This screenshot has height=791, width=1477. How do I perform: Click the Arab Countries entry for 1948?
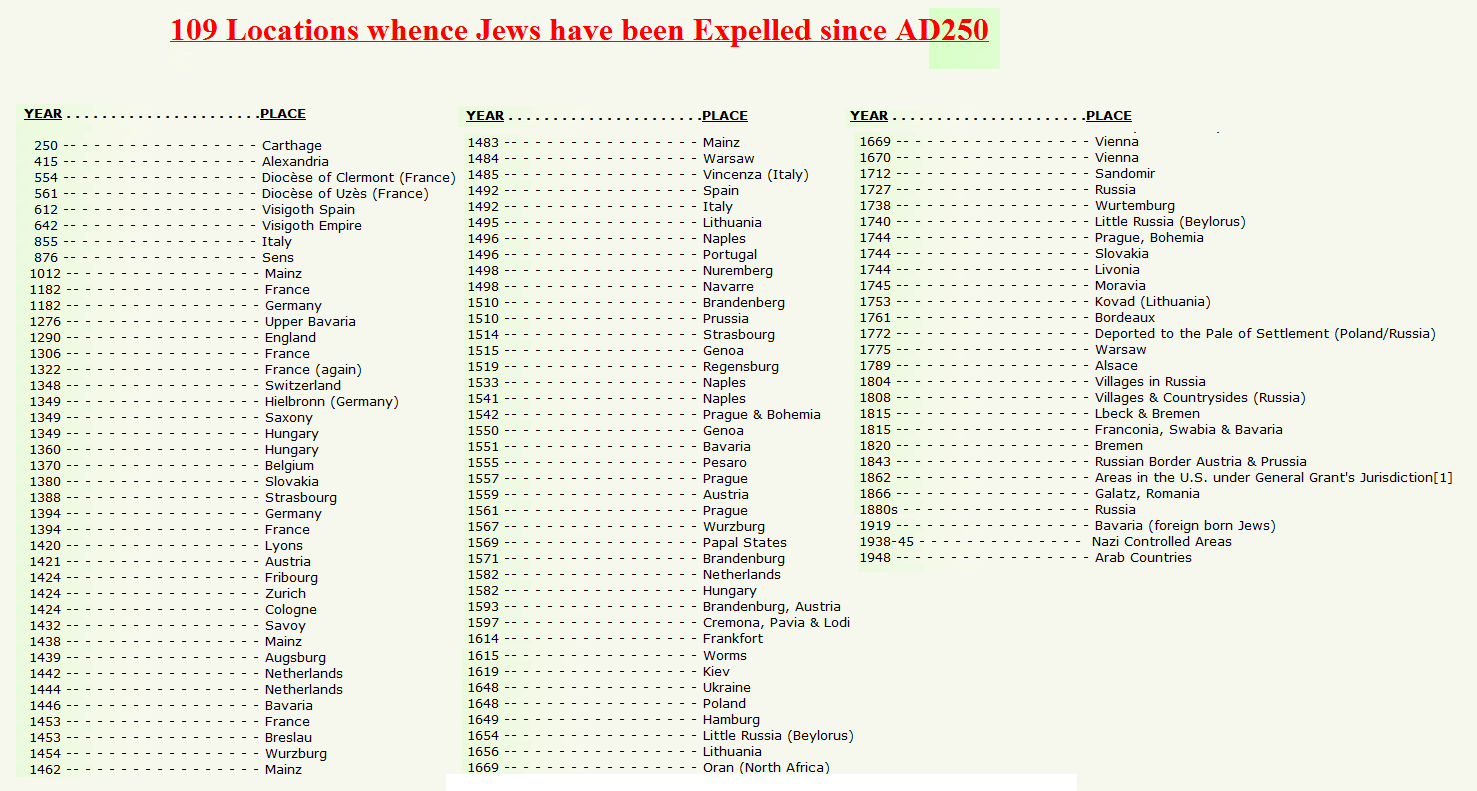1143,558
